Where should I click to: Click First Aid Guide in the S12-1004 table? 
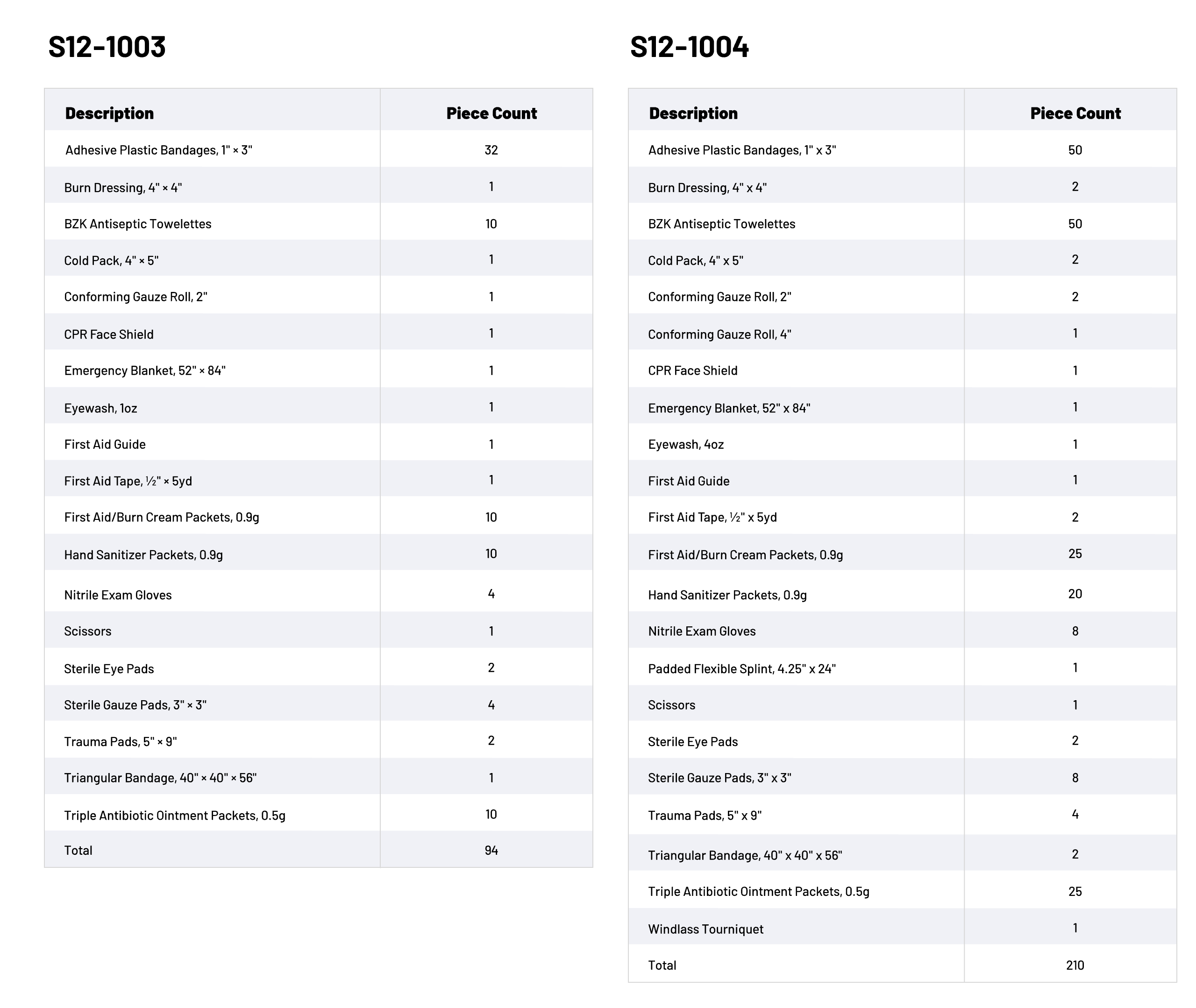689,481
